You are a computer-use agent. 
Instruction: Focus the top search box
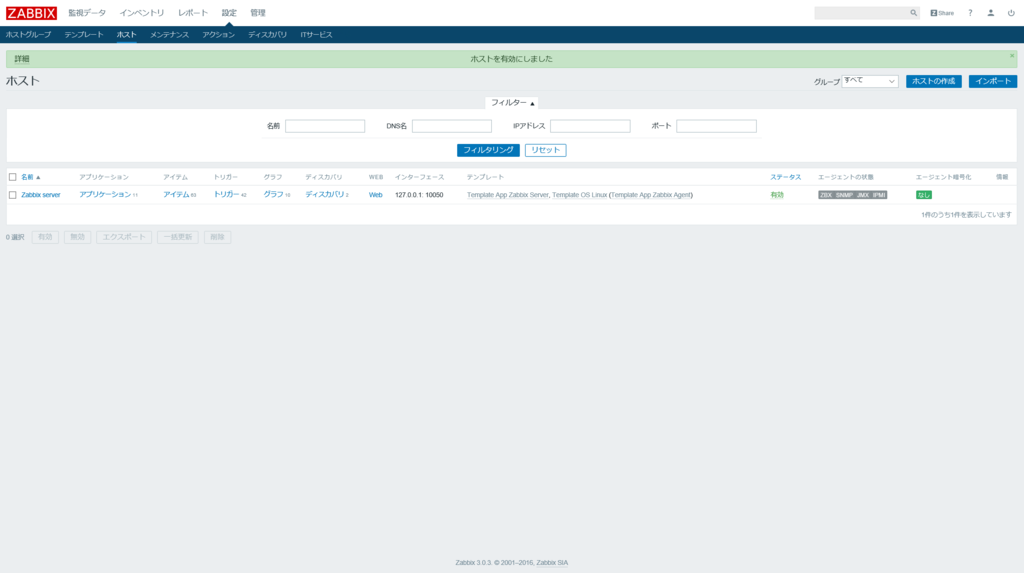click(x=861, y=13)
